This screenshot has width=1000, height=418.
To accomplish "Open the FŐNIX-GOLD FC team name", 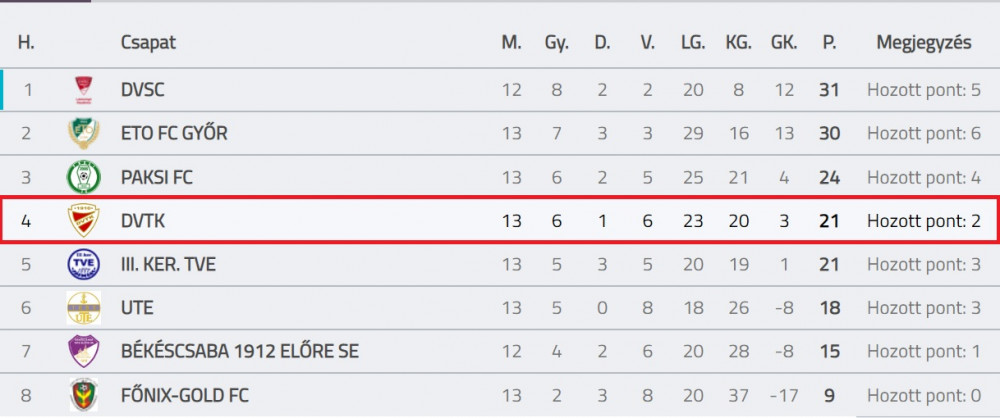I will click(184, 395).
